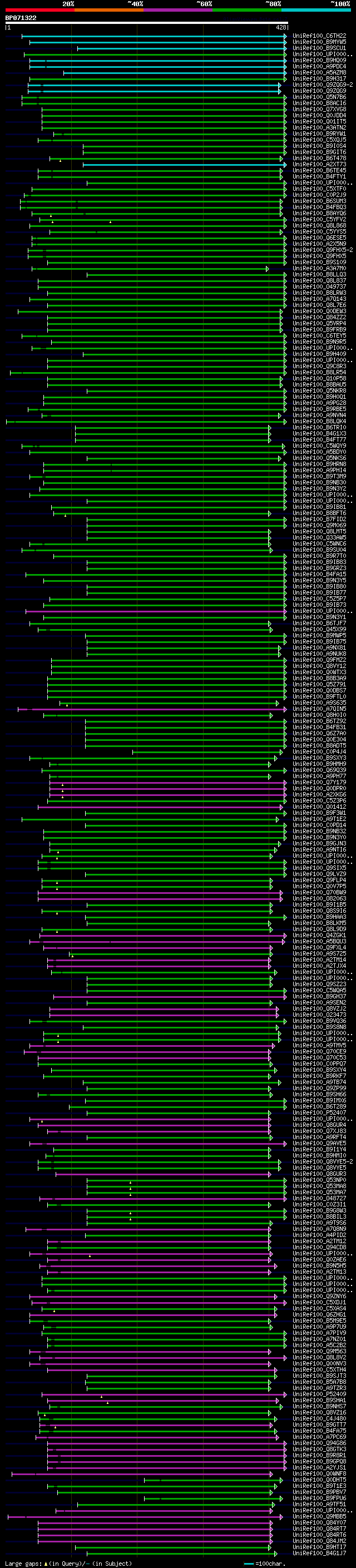
Task: Select the white BP071322 query bar
Action: [147, 22]
